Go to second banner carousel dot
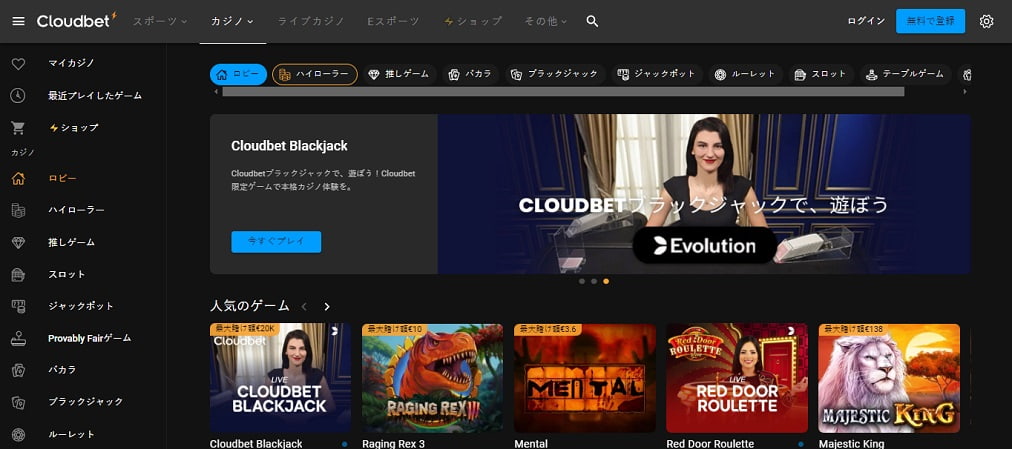 pos(594,281)
